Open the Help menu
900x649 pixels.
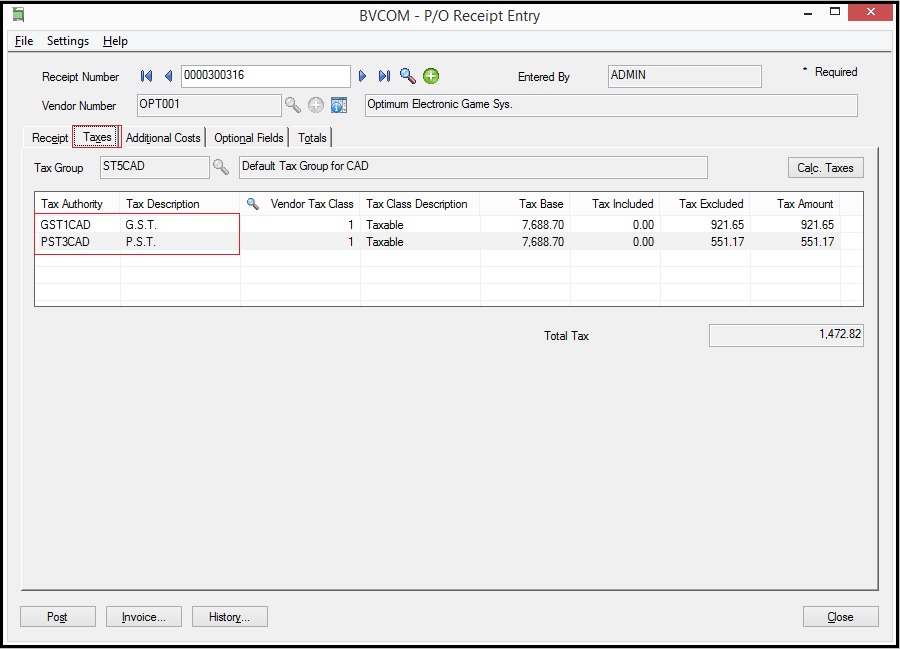(x=115, y=41)
